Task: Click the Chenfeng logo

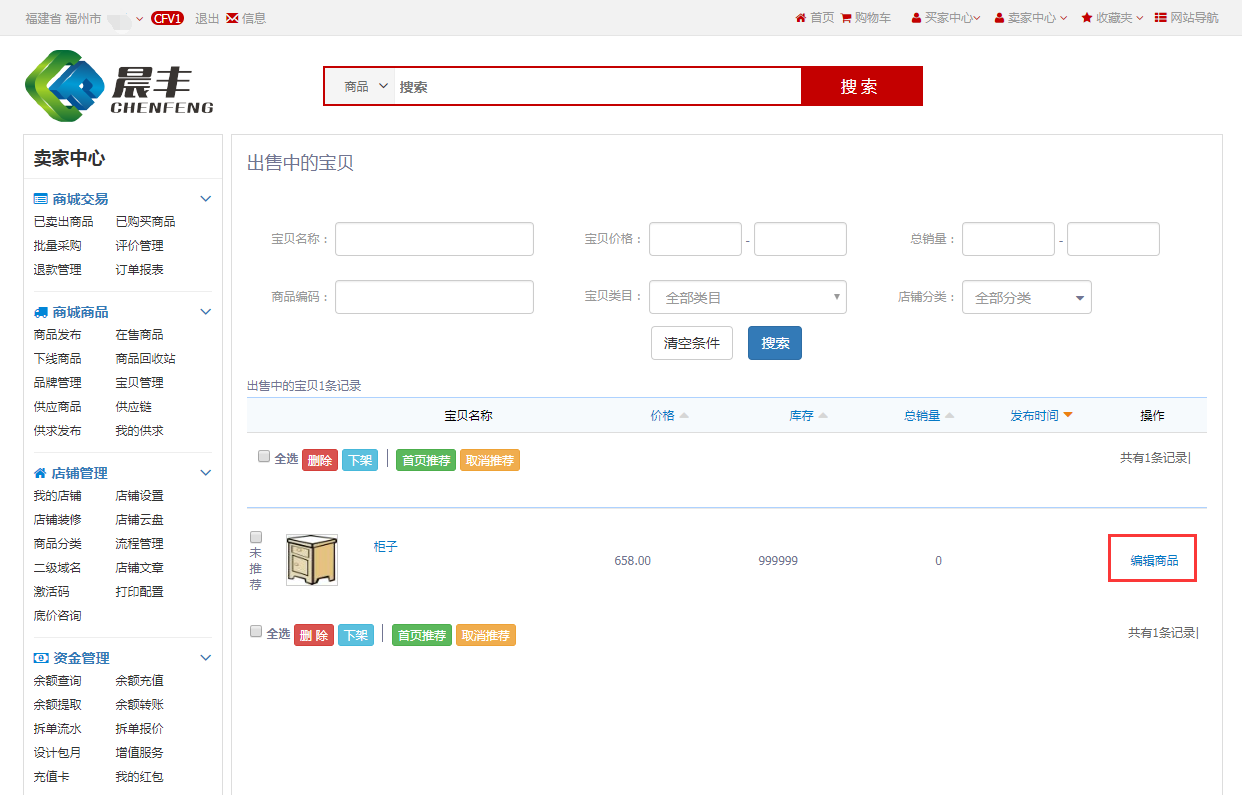Action: [119, 86]
